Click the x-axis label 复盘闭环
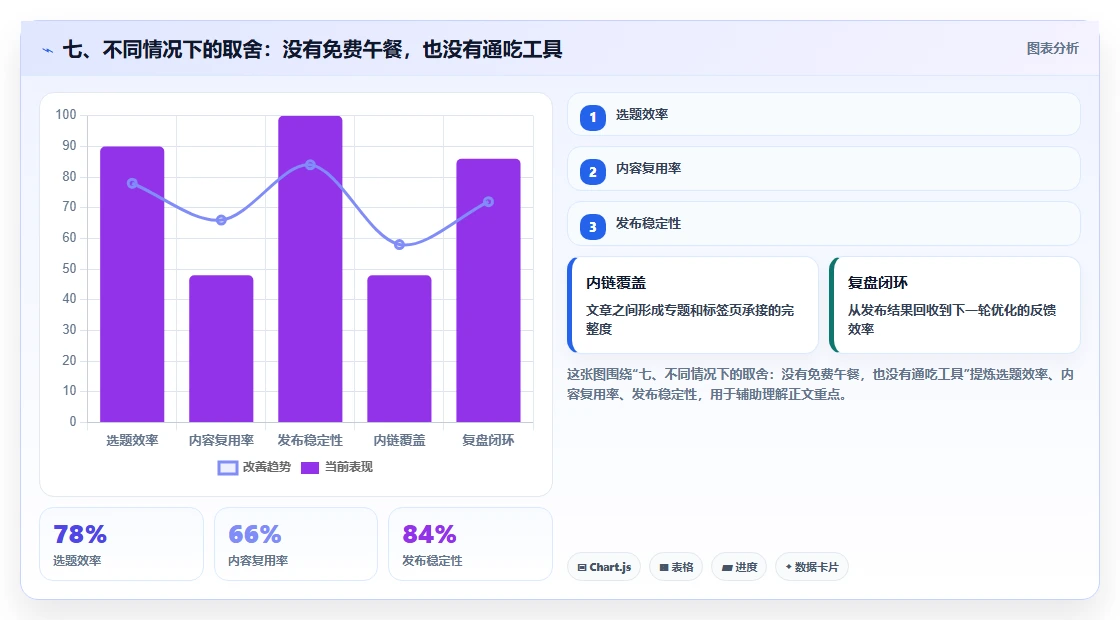Viewport: 1120px width, 620px height. point(489,441)
